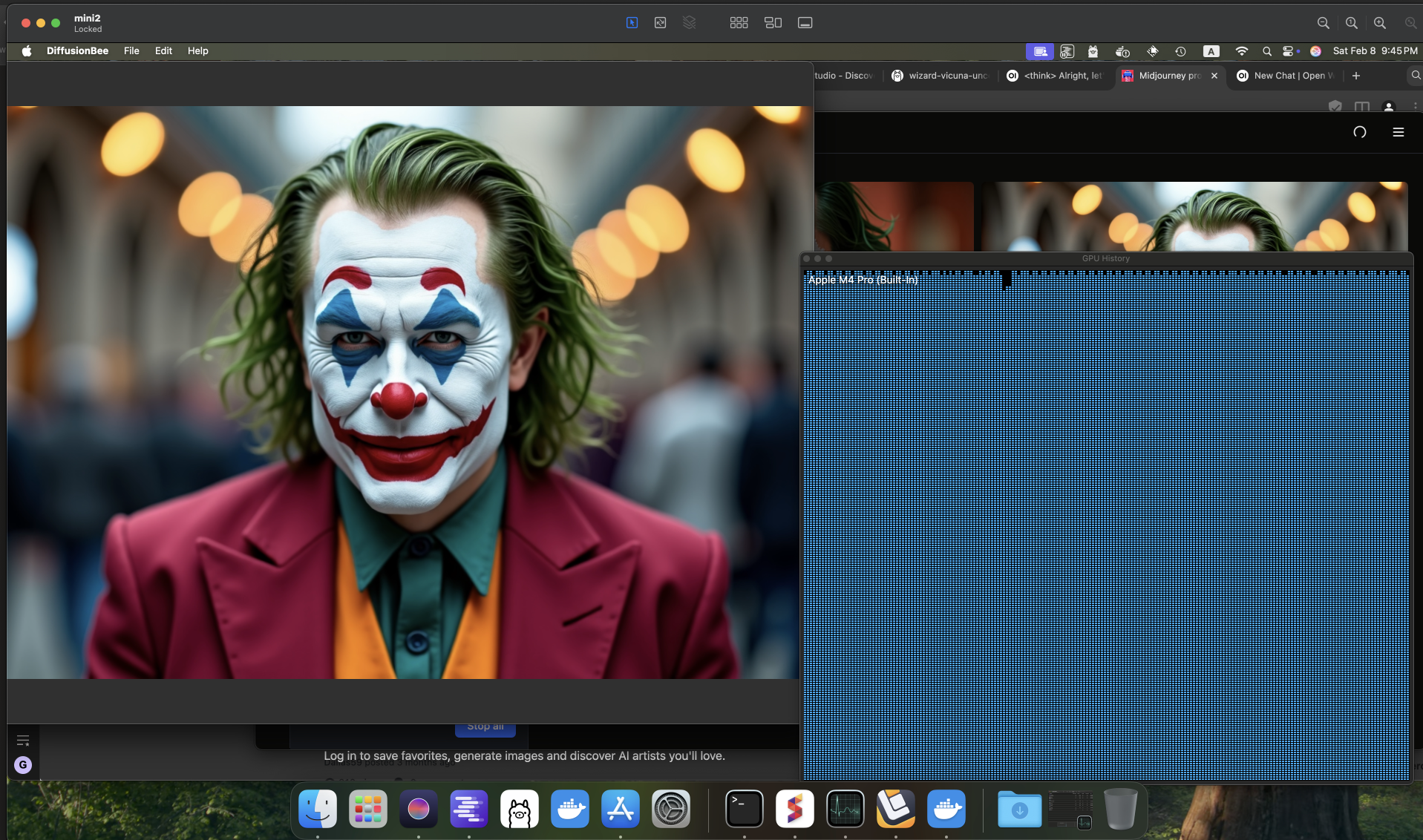1423x840 pixels.
Task: Open Finder from the Dock
Action: [318, 809]
